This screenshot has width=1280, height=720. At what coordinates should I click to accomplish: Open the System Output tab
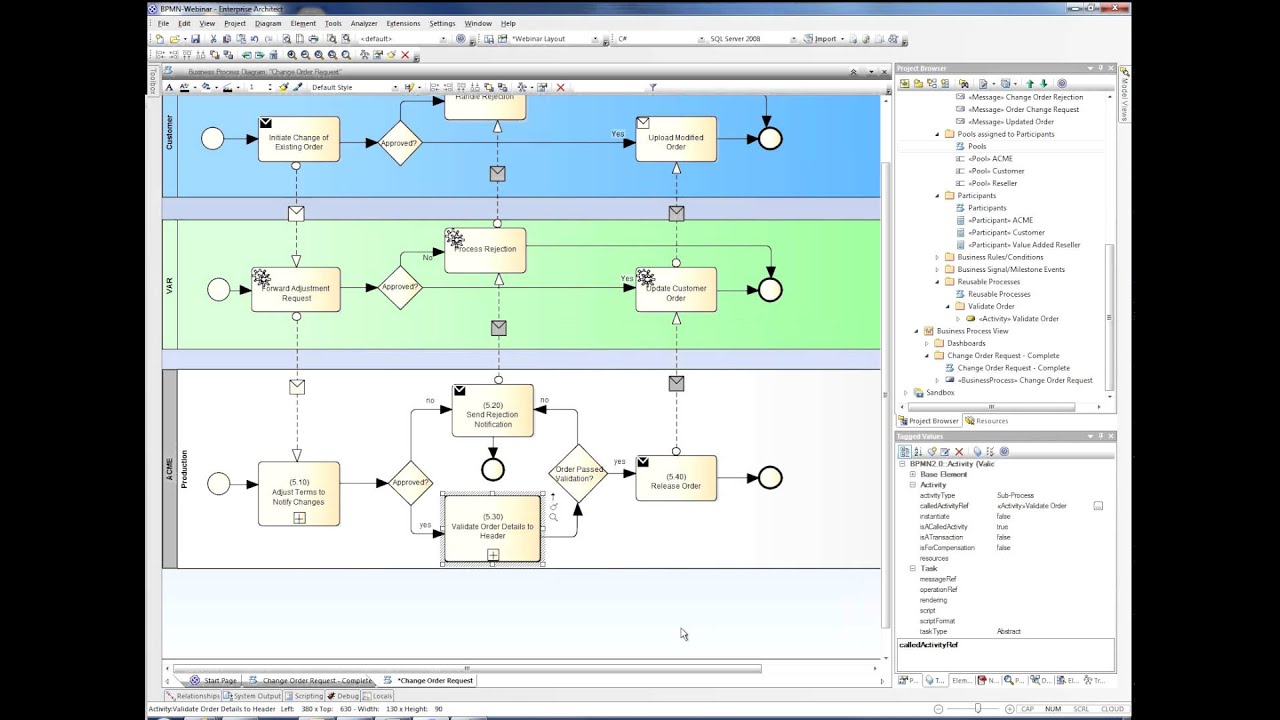coord(252,696)
